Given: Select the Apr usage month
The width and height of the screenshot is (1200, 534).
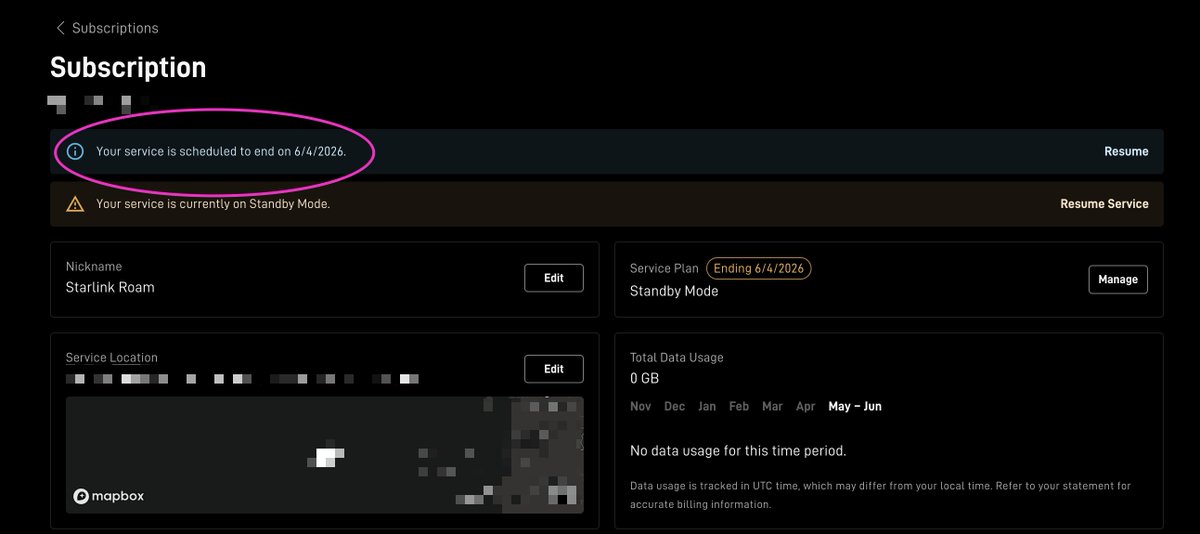Looking at the screenshot, I should tap(805, 407).
